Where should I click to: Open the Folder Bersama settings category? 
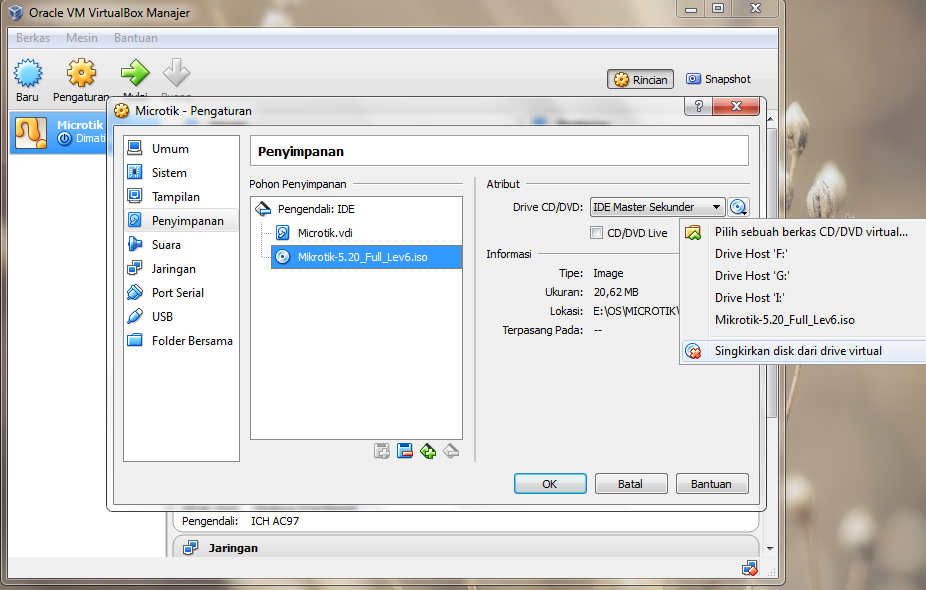(181, 341)
